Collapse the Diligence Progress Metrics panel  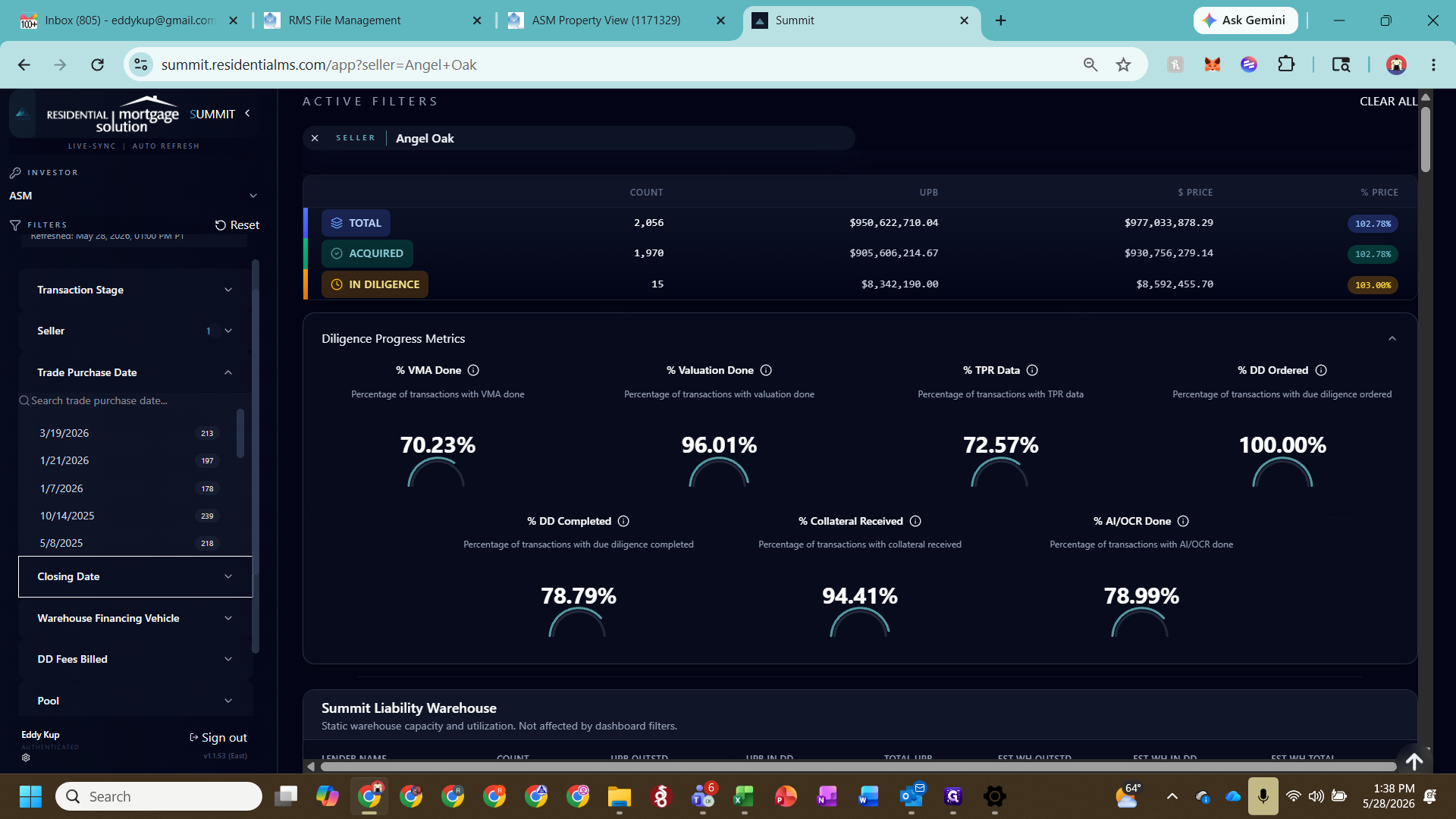coord(1392,338)
